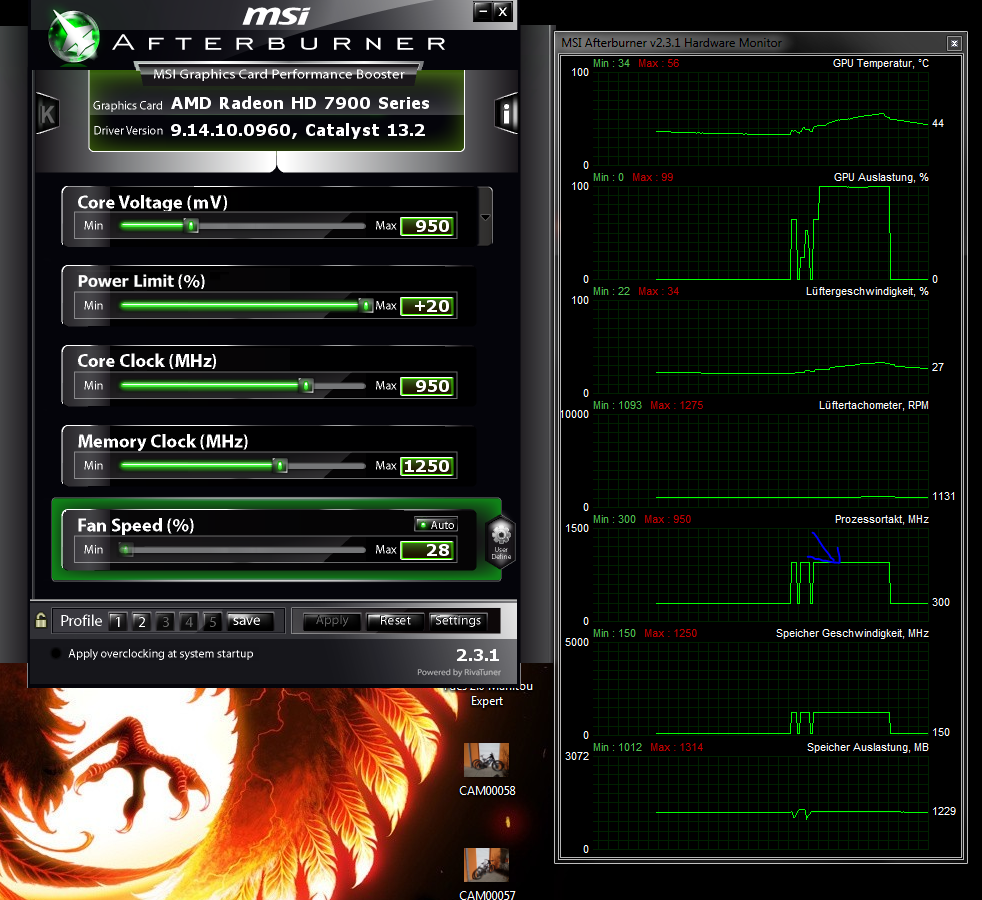Image resolution: width=982 pixels, height=900 pixels.
Task: Click the Min : 1093 tachometer value
Action: tap(618, 405)
